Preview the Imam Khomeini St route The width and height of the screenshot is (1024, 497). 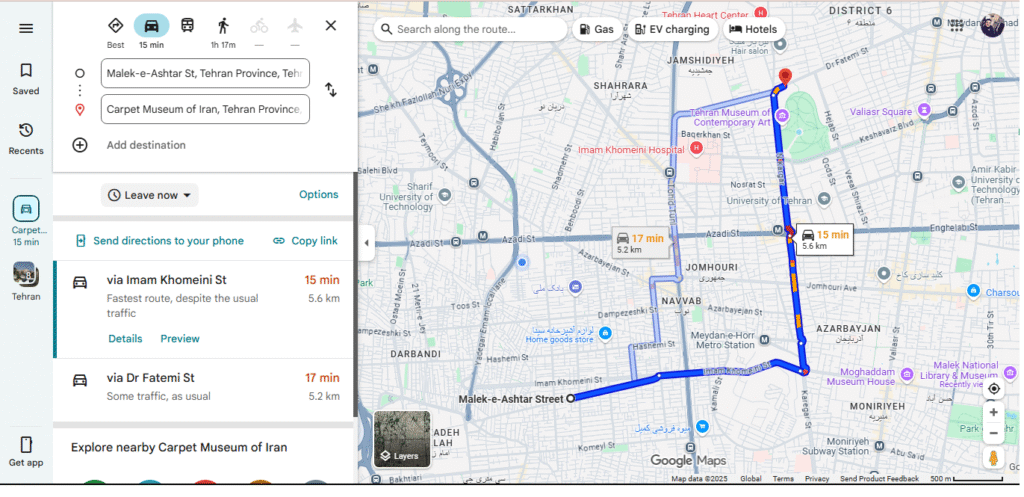click(180, 338)
